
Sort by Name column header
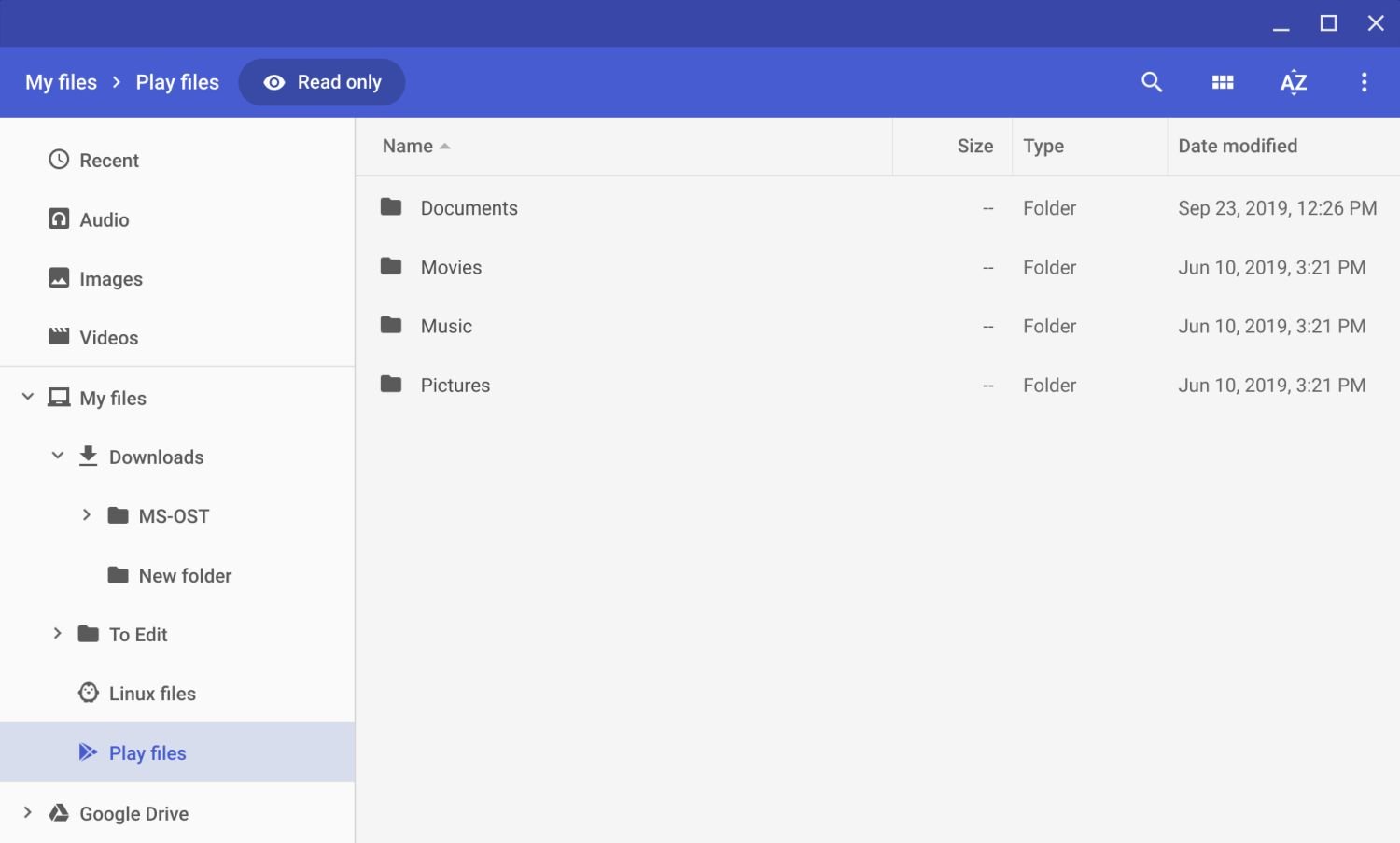[408, 146]
